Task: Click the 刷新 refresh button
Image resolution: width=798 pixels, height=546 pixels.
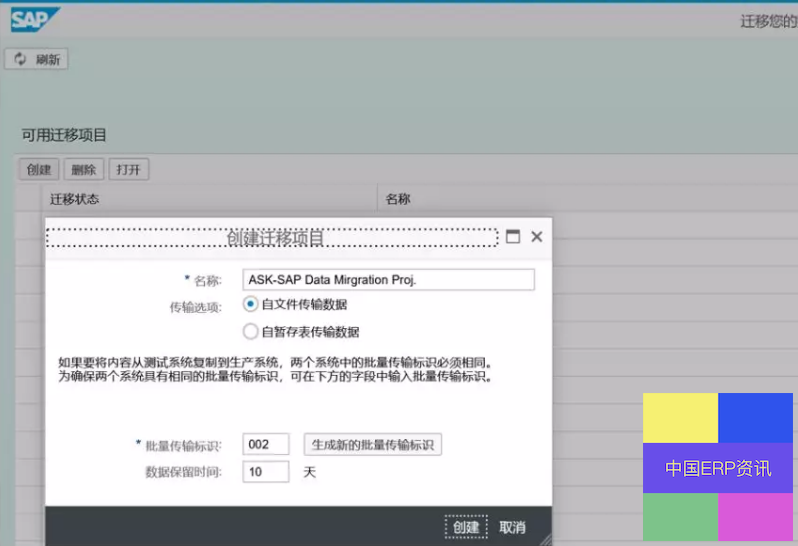Action: click(x=37, y=60)
